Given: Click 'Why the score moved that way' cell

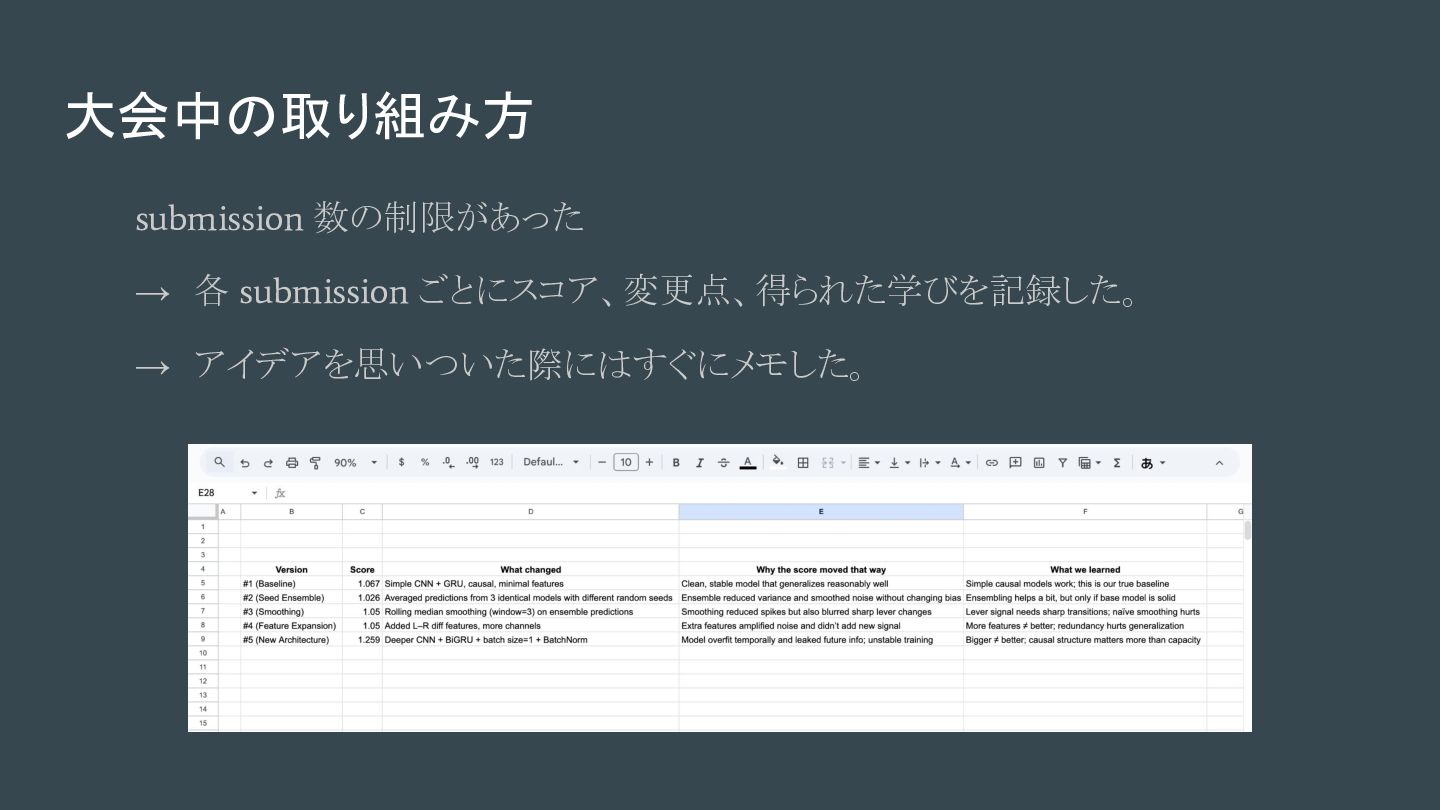Looking at the screenshot, I should 821,569.
